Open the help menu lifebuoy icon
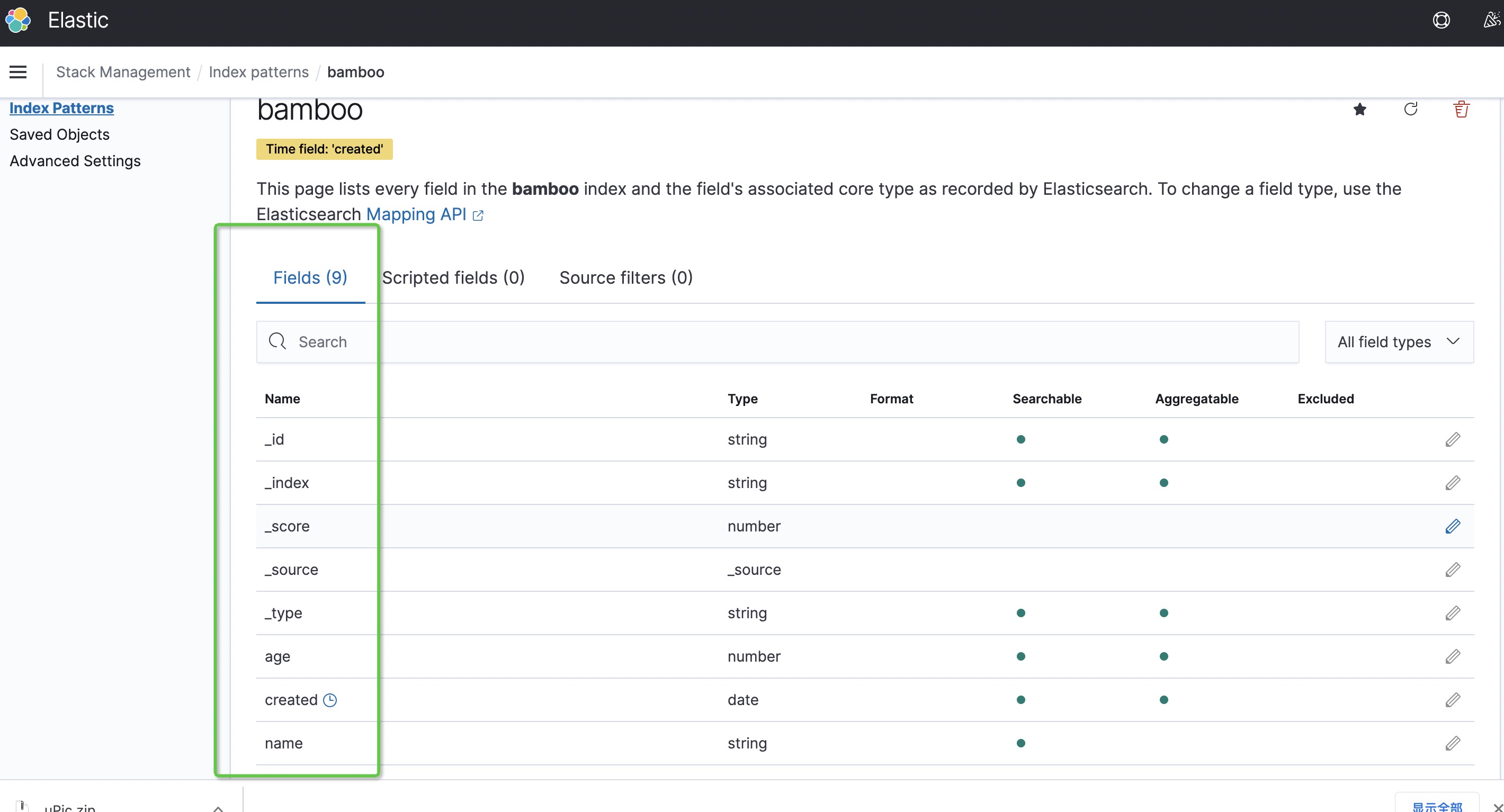1504x812 pixels. (x=1441, y=21)
